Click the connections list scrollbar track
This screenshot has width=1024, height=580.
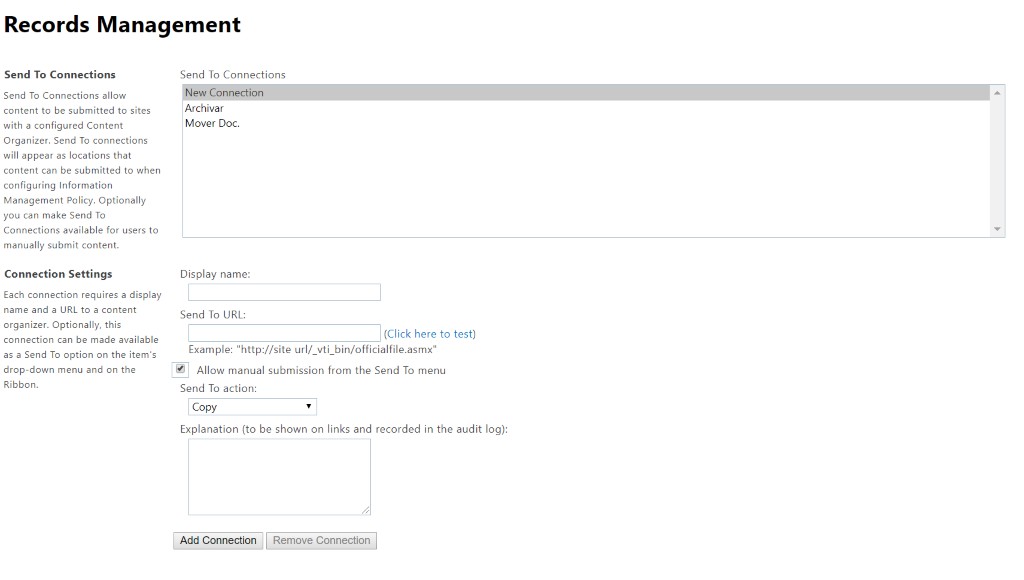(x=997, y=161)
